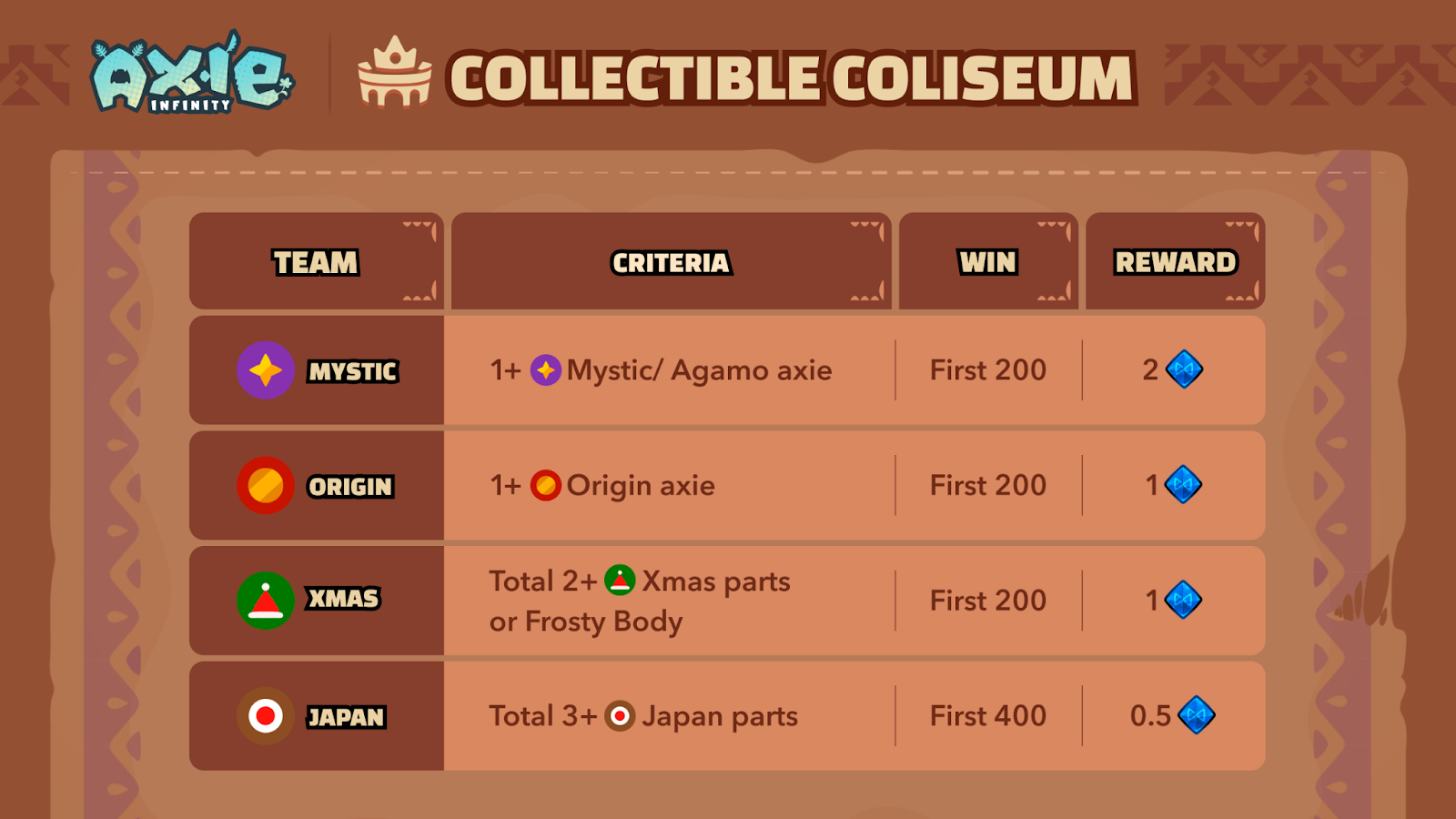Click "First 400" in Japan row

point(987,716)
